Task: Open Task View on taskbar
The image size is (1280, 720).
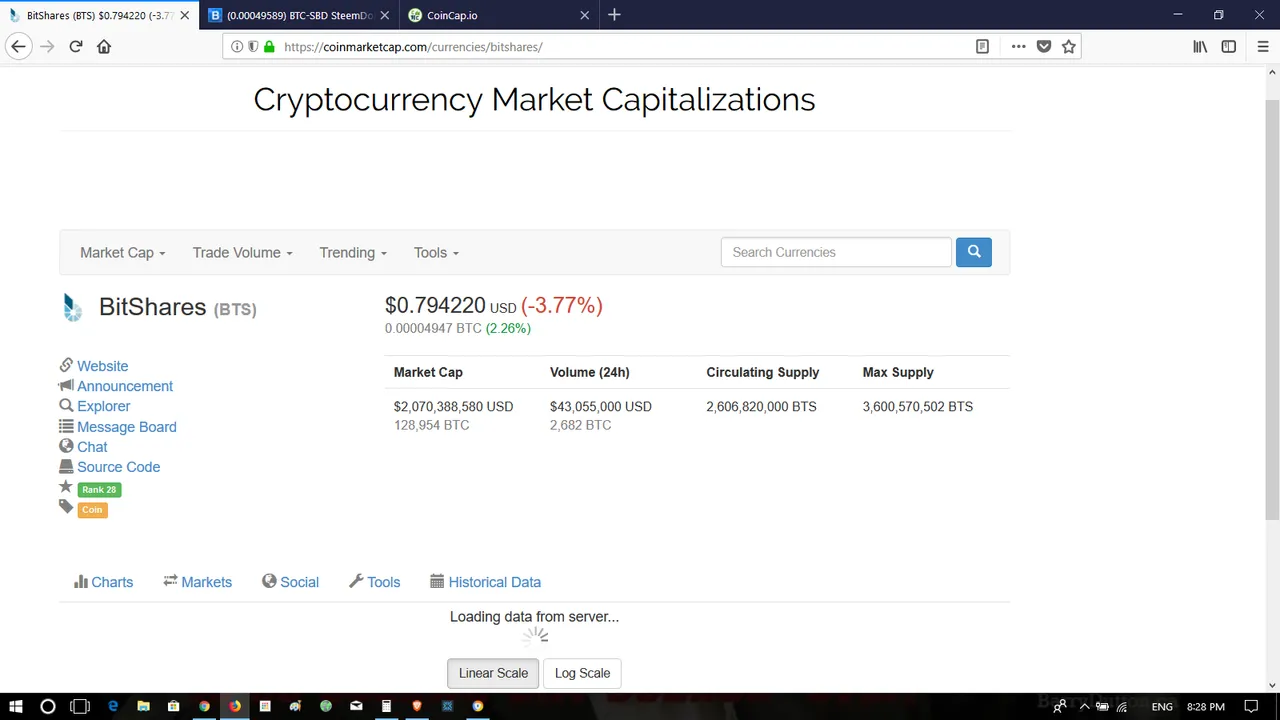Action: click(x=80, y=706)
